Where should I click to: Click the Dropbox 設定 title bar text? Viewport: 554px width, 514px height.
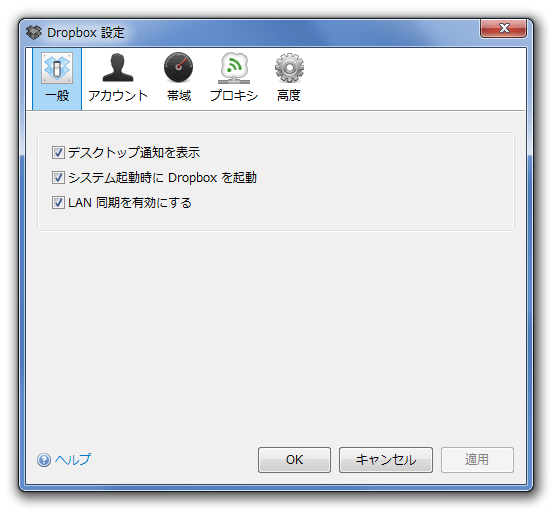click(x=86, y=33)
